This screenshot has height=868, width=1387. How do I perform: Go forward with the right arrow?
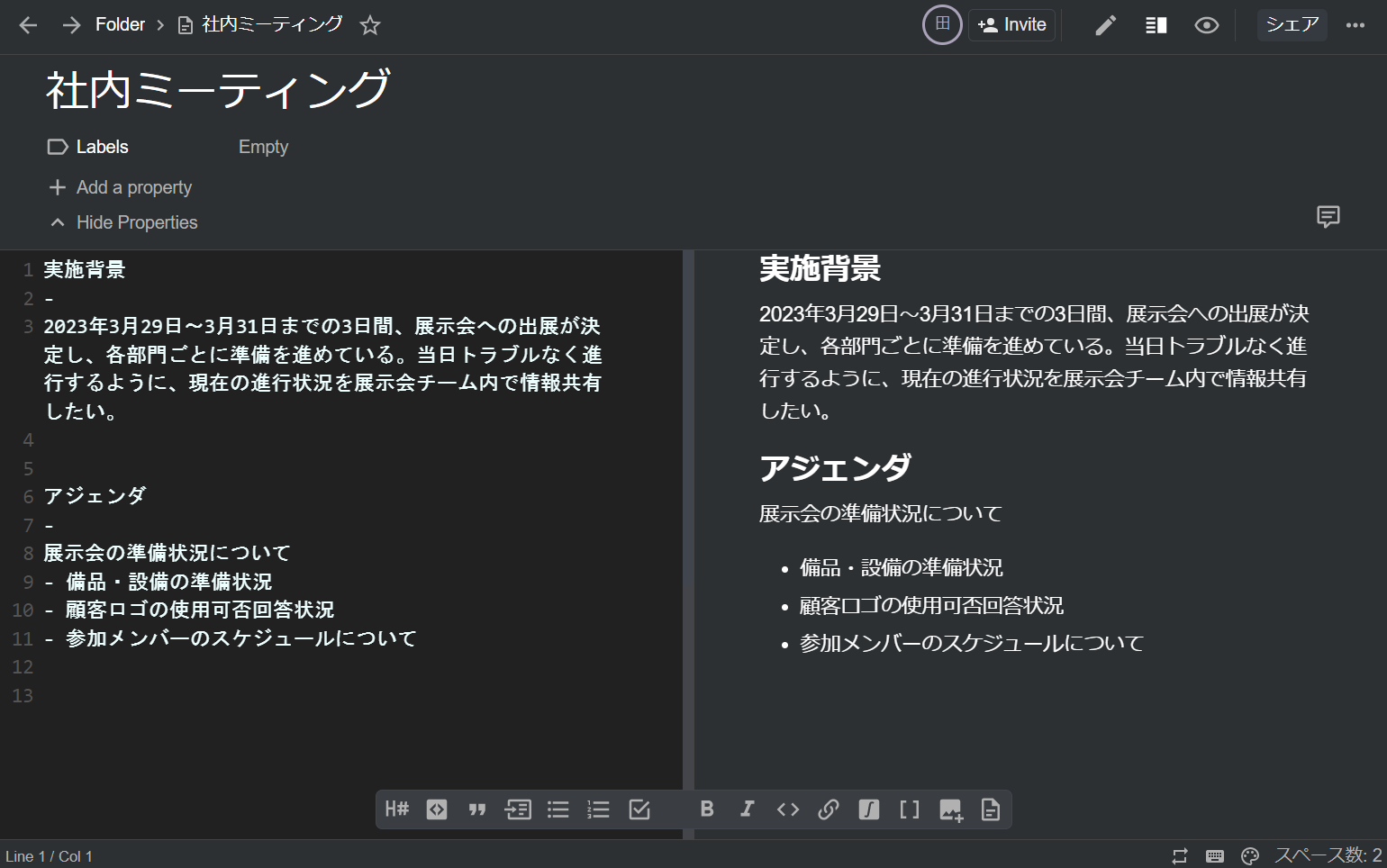click(71, 25)
